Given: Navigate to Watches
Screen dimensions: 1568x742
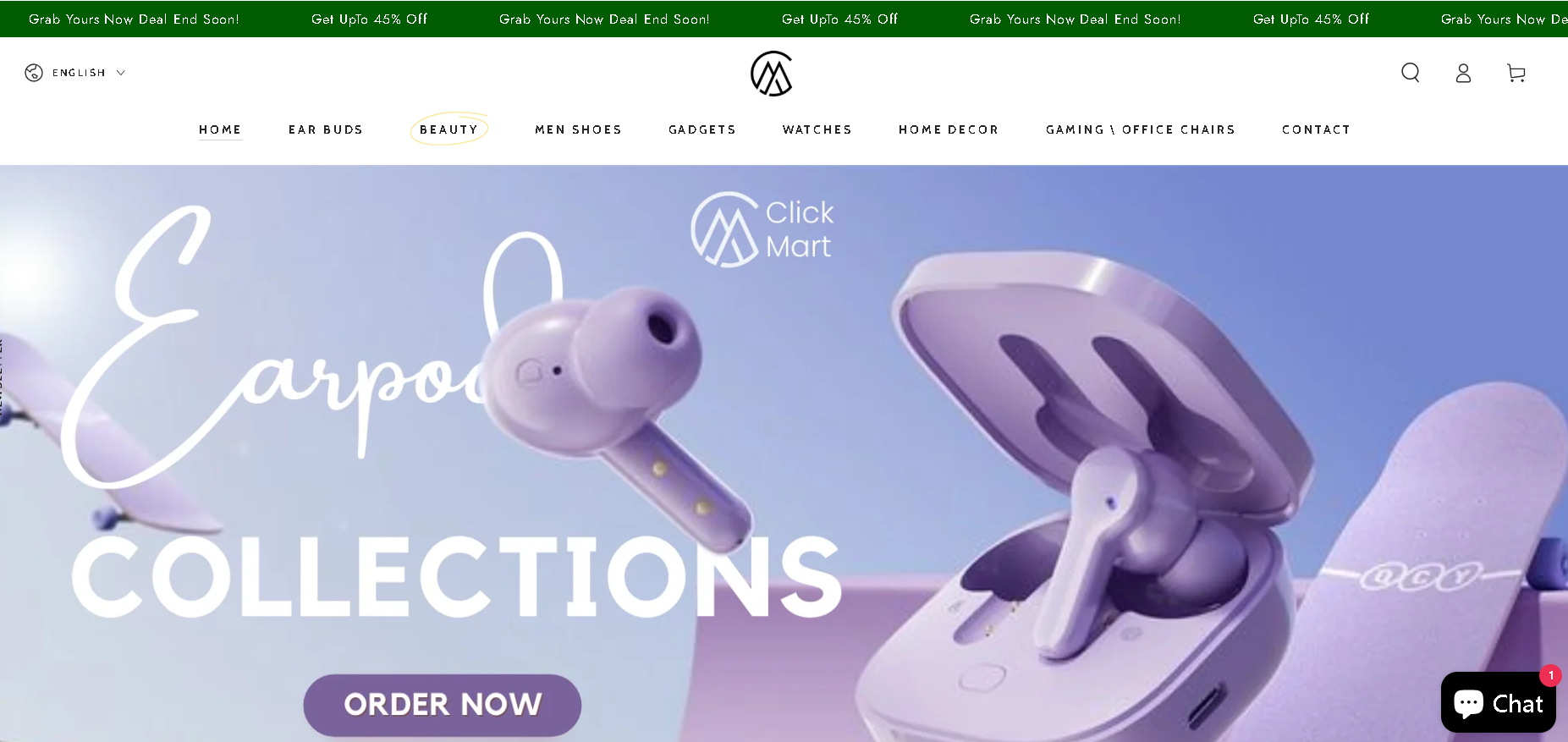Looking at the screenshot, I should point(817,129).
